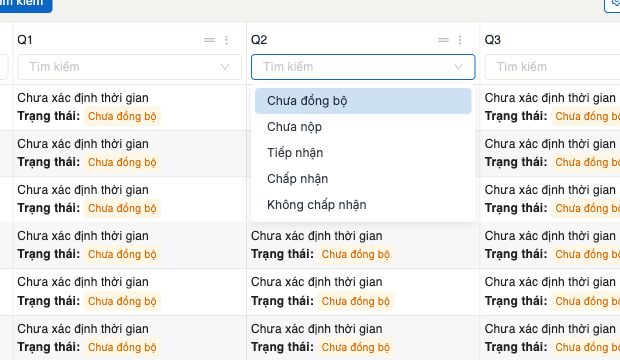Focus the Q1 'Tìm kiếm' filter field
Image resolution: width=620 pixels, height=360 pixels.
point(130,67)
